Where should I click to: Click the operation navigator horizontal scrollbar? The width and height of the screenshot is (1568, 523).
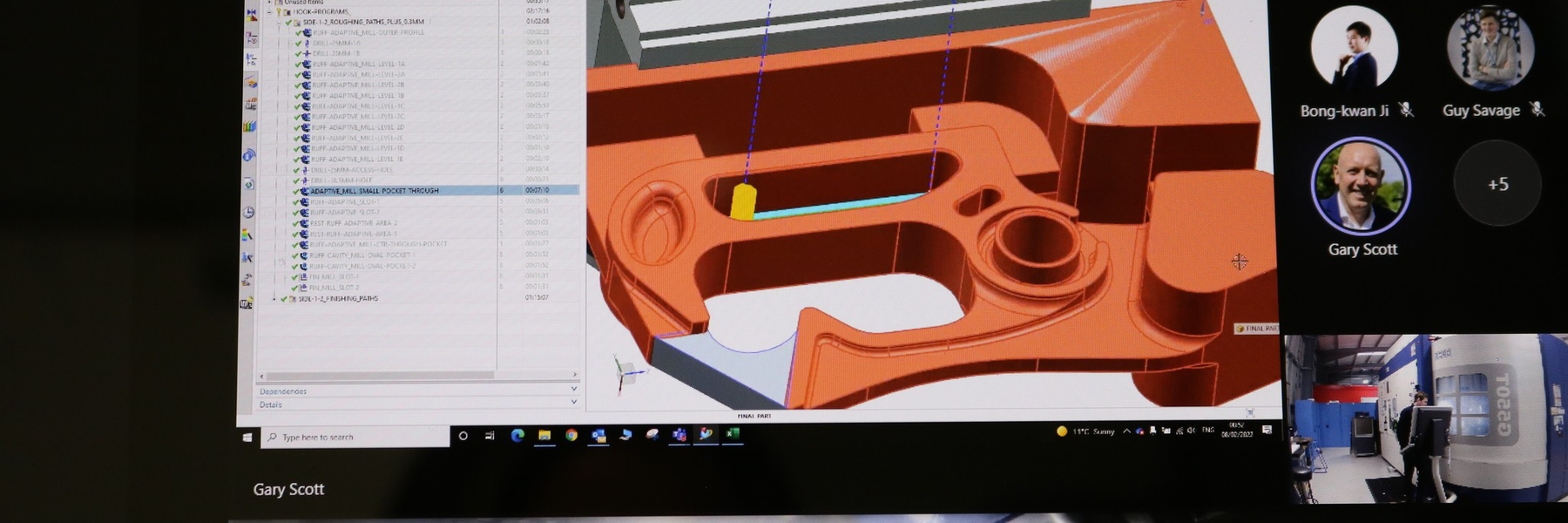(379, 375)
